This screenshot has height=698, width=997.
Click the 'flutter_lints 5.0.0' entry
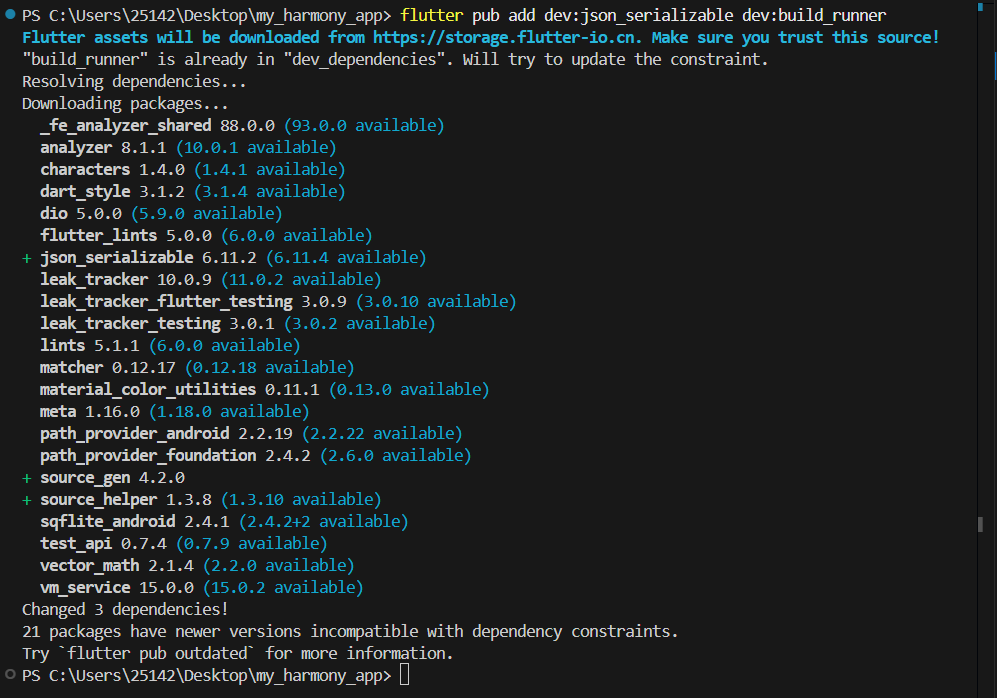(x=126, y=235)
